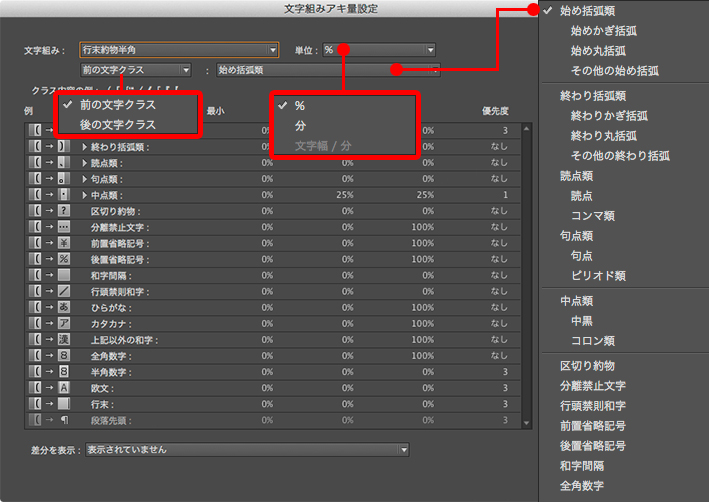Click the あ glyph icon in ひらがな row

point(64,308)
